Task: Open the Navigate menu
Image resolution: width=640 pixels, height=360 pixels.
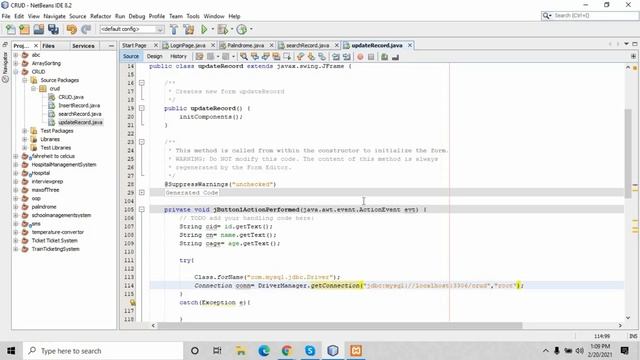Action: pyautogui.click(x=54, y=16)
